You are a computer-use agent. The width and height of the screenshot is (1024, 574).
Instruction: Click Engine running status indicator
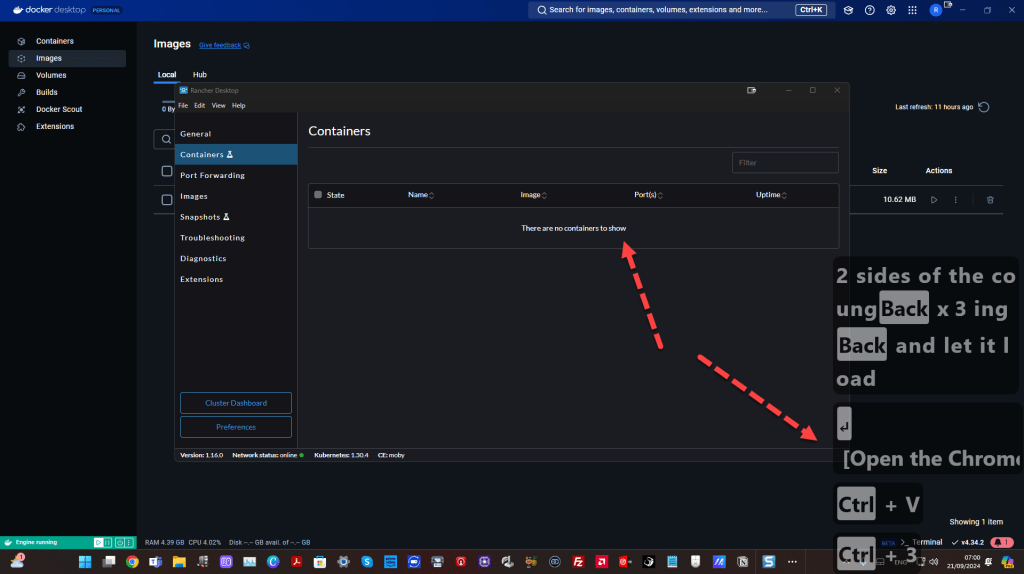(31, 542)
